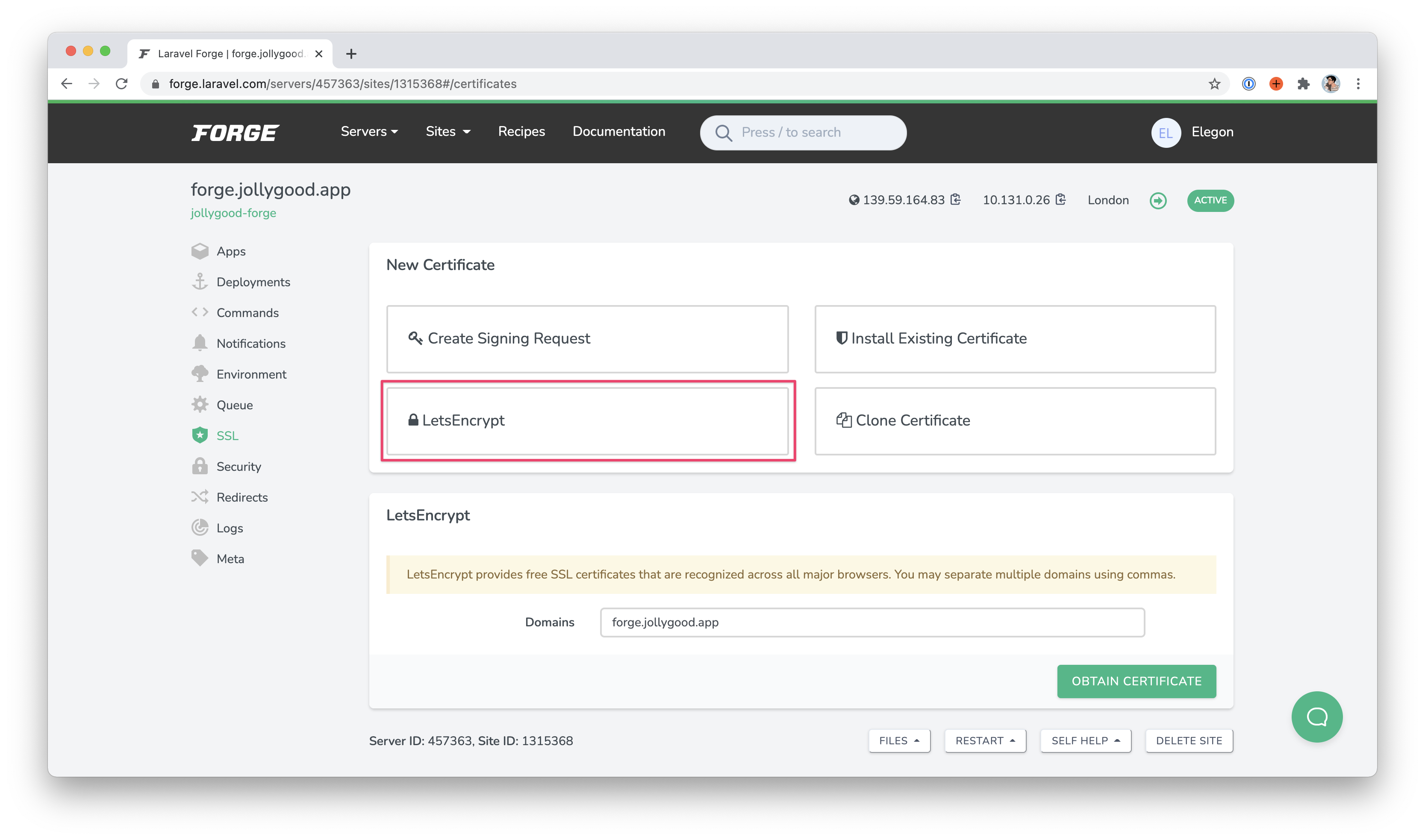Choose Clone Certificate option
Viewport: 1425px width, 840px height.
(x=1015, y=420)
